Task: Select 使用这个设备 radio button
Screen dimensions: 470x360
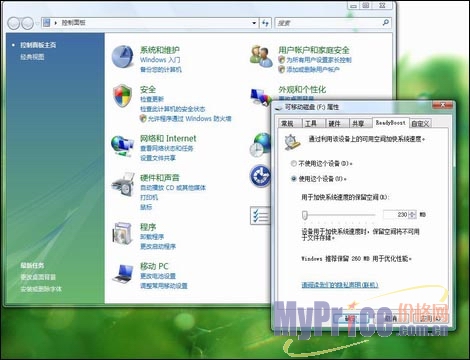Action: 294,179
